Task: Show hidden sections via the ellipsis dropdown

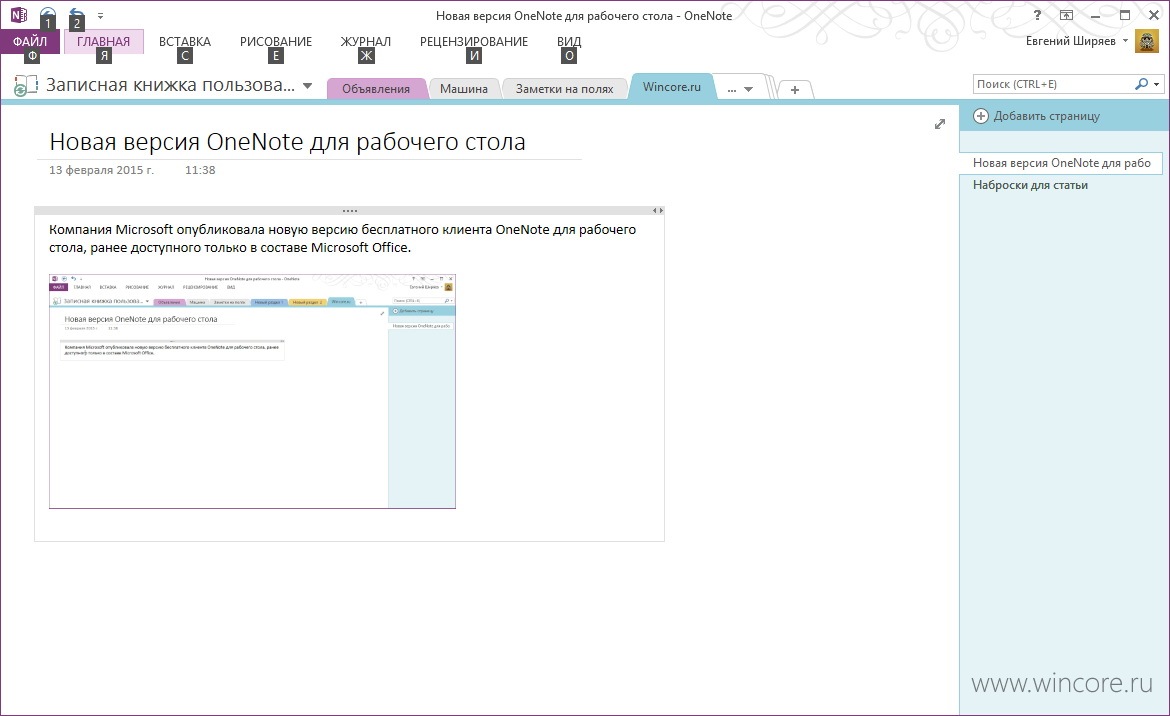Action: tap(739, 89)
